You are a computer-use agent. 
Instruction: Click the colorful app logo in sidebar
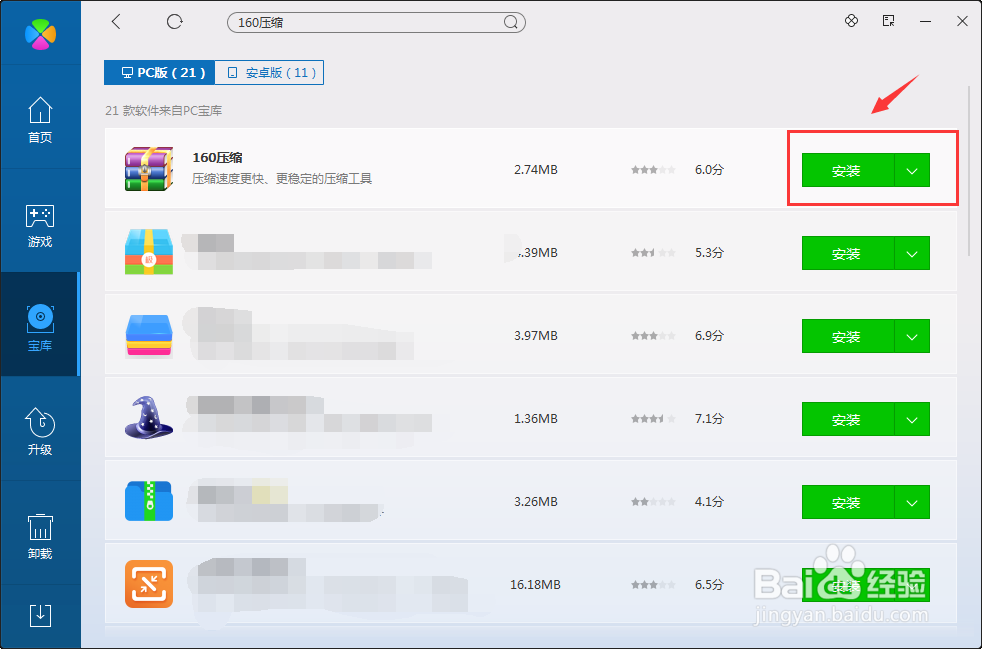(40, 34)
